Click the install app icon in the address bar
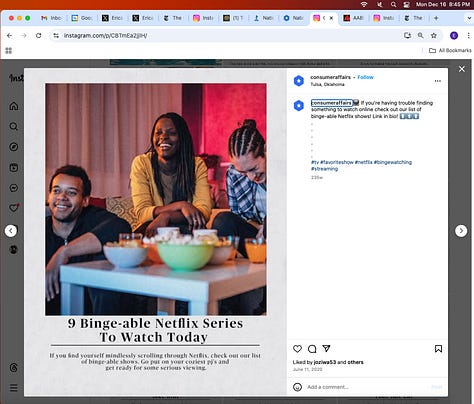 click(x=407, y=35)
